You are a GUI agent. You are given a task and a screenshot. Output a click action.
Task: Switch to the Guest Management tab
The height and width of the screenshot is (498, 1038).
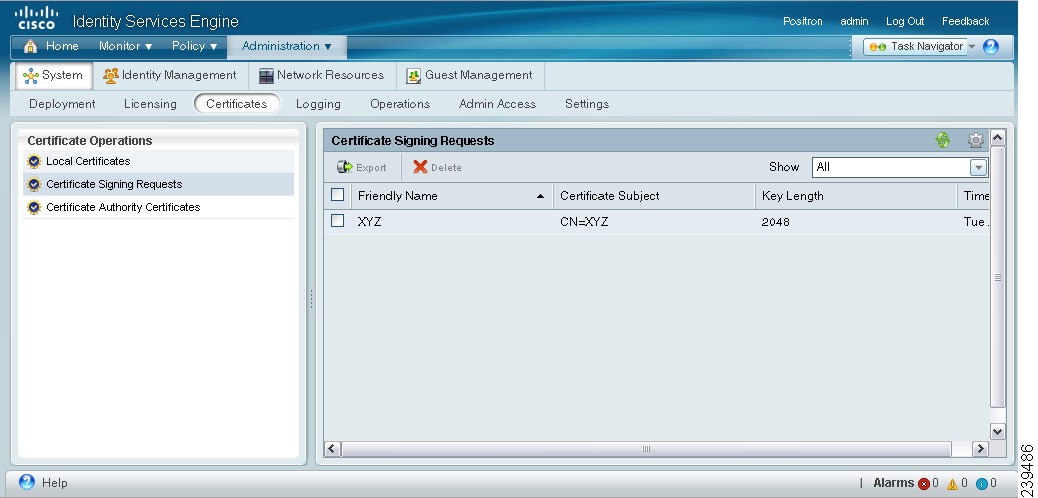point(470,75)
